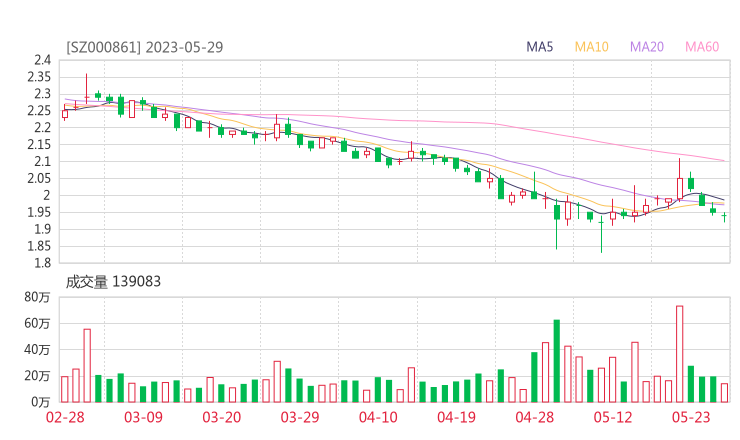
Task: Click the '0万' volume axis label
Action: (x=41, y=402)
